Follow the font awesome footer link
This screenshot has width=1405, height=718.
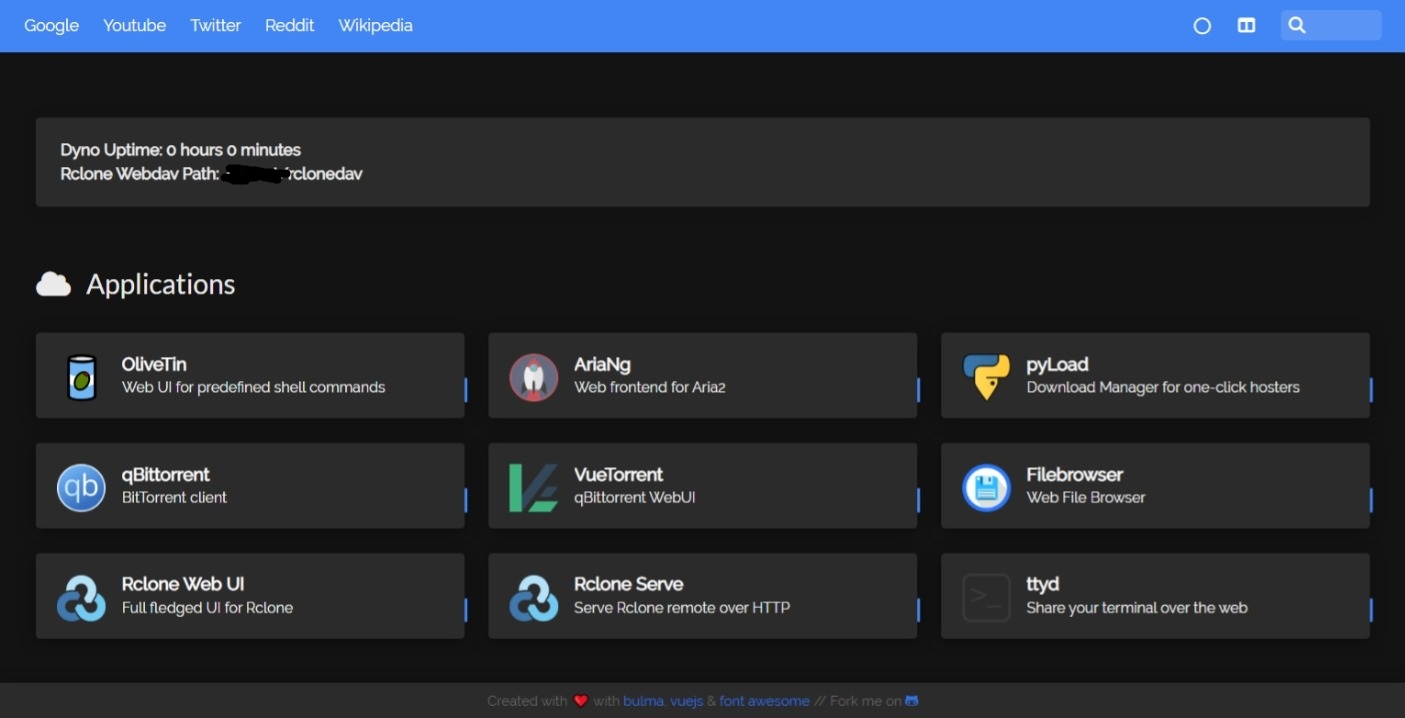pos(765,701)
